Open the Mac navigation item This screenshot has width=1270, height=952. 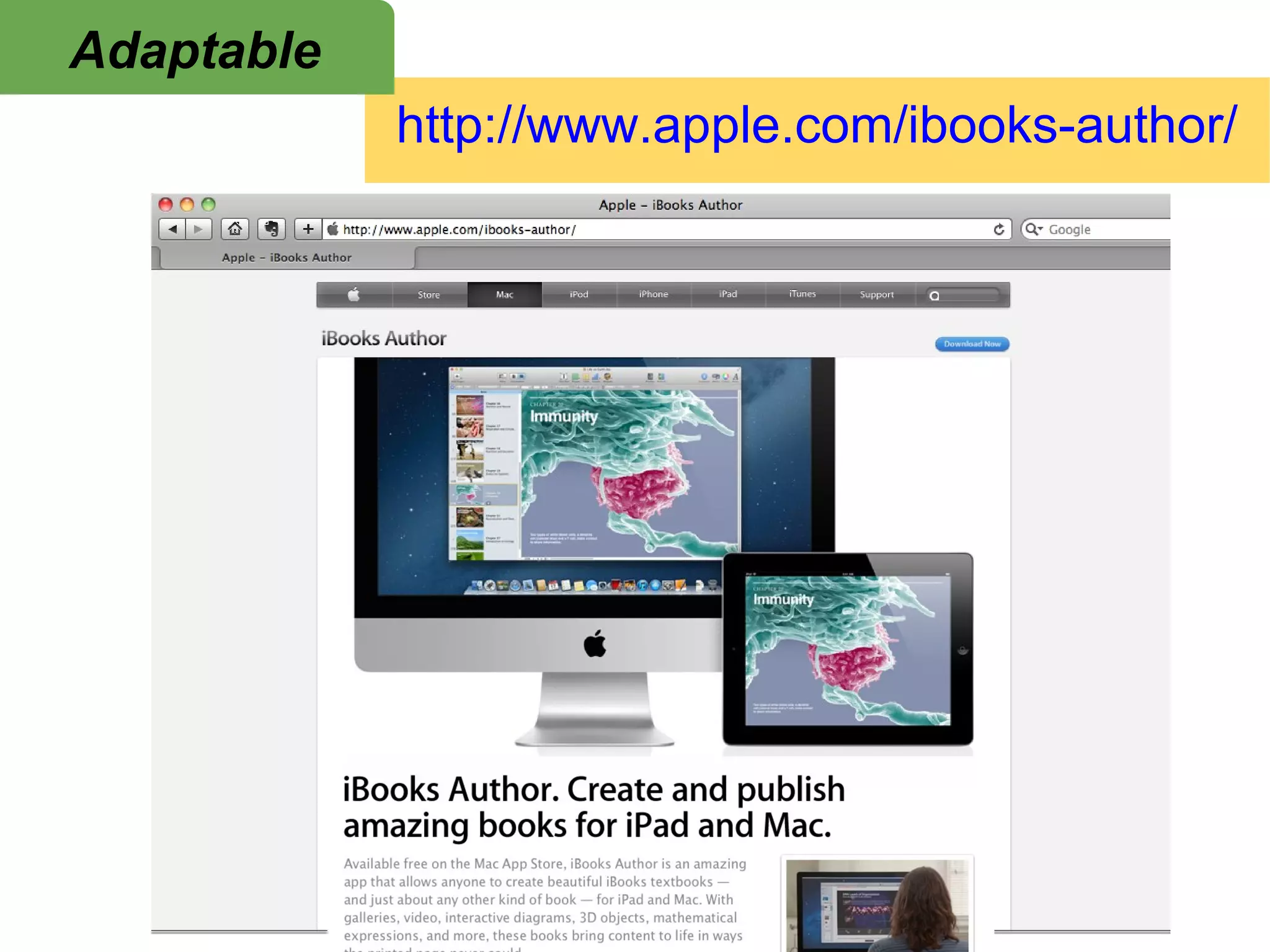point(504,294)
